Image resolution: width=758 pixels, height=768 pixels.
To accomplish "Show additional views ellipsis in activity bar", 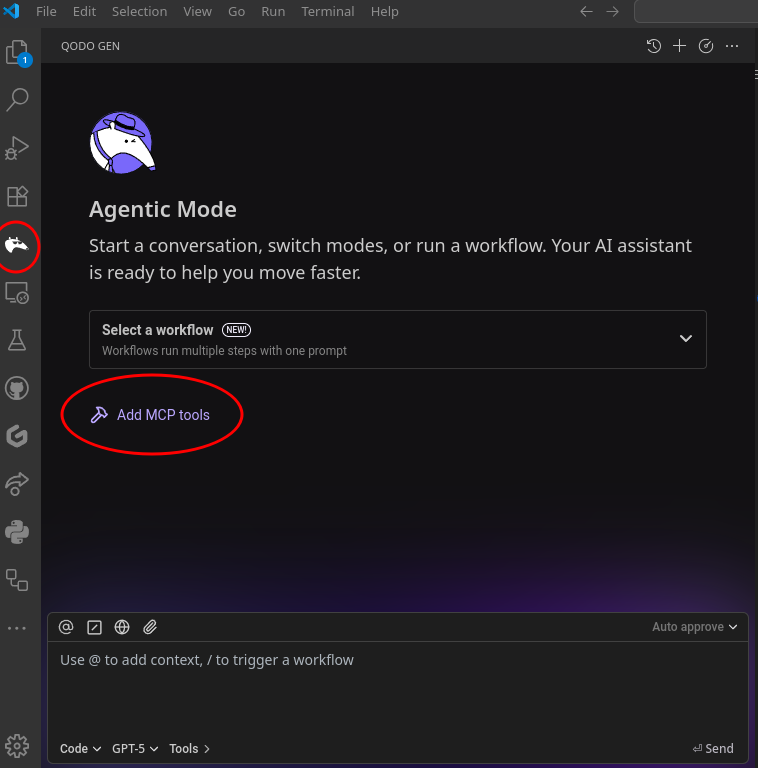I will pos(17,628).
